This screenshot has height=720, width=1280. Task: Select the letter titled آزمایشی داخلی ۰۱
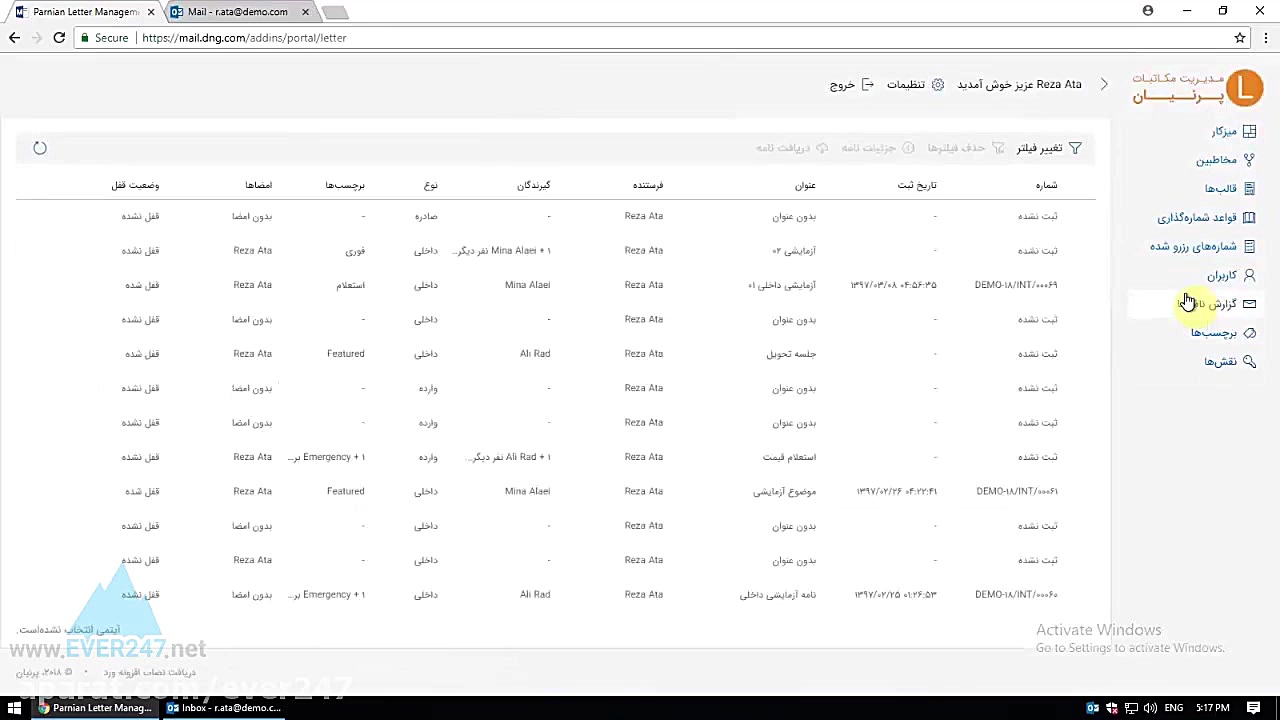pos(782,285)
